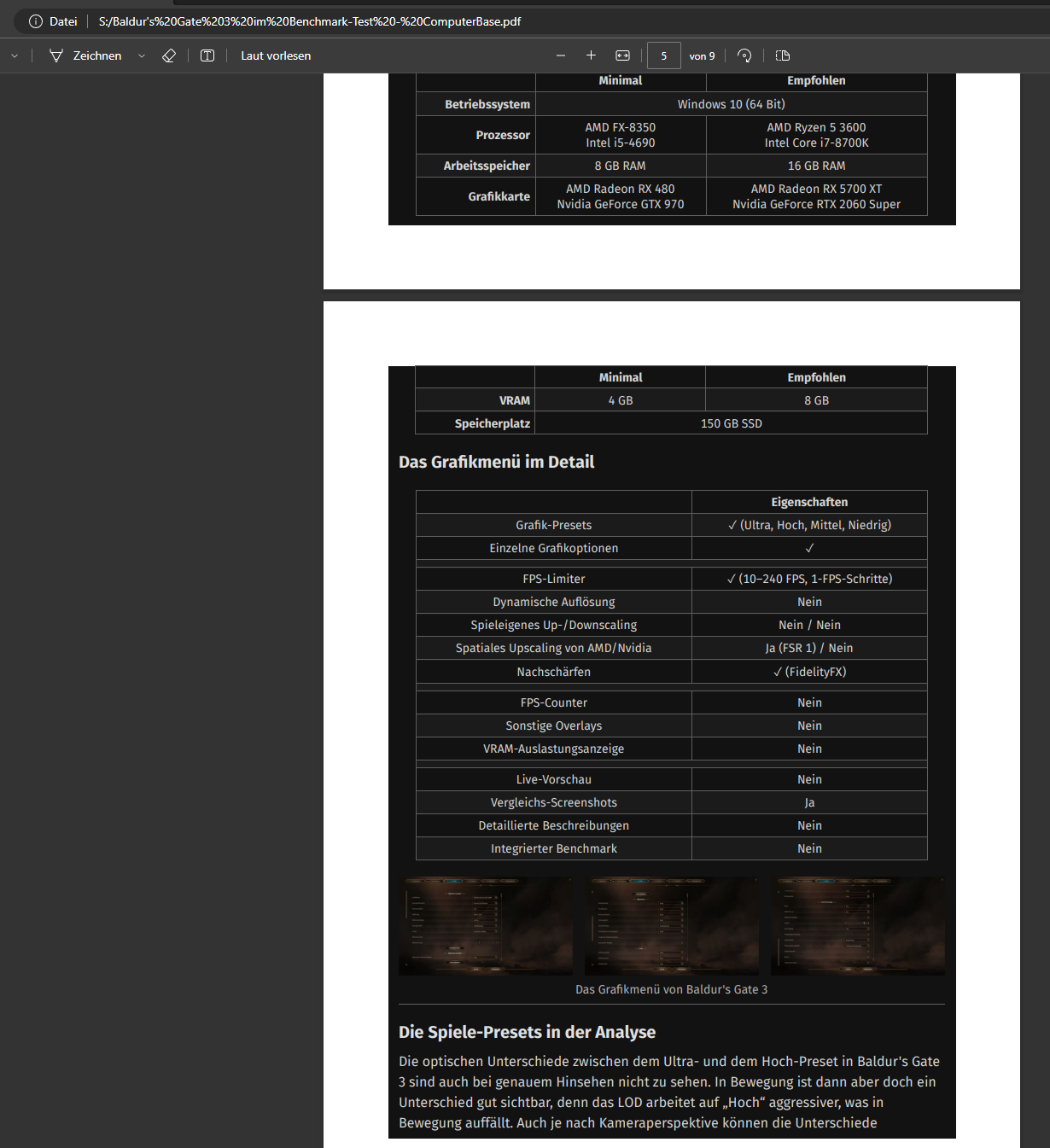This screenshot has height=1148, width=1050.
Task: Click the 'Detaillierte Beschreibungen' row label
Action: click(554, 825)
